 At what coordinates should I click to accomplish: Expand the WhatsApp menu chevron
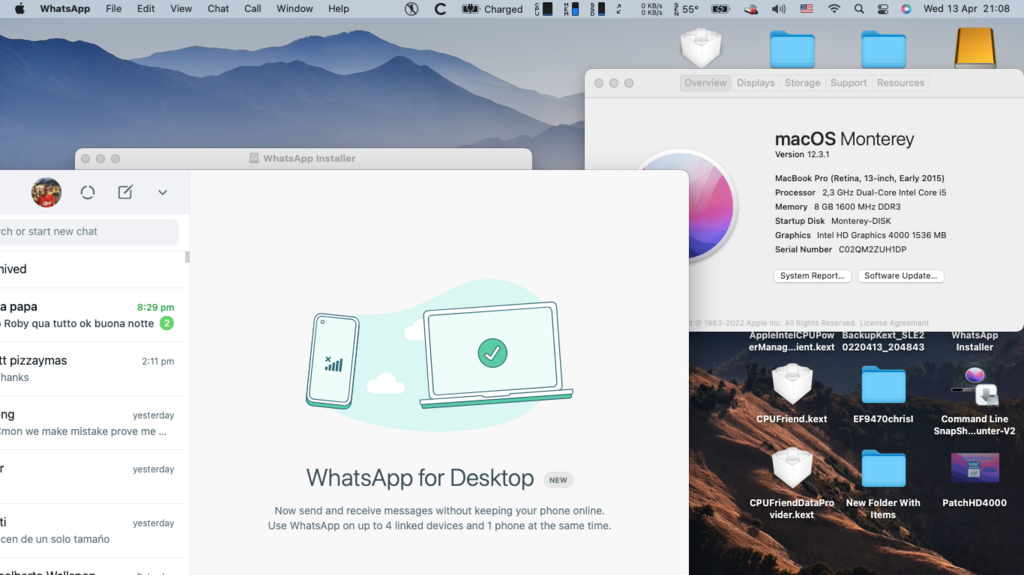pos(163,192)
